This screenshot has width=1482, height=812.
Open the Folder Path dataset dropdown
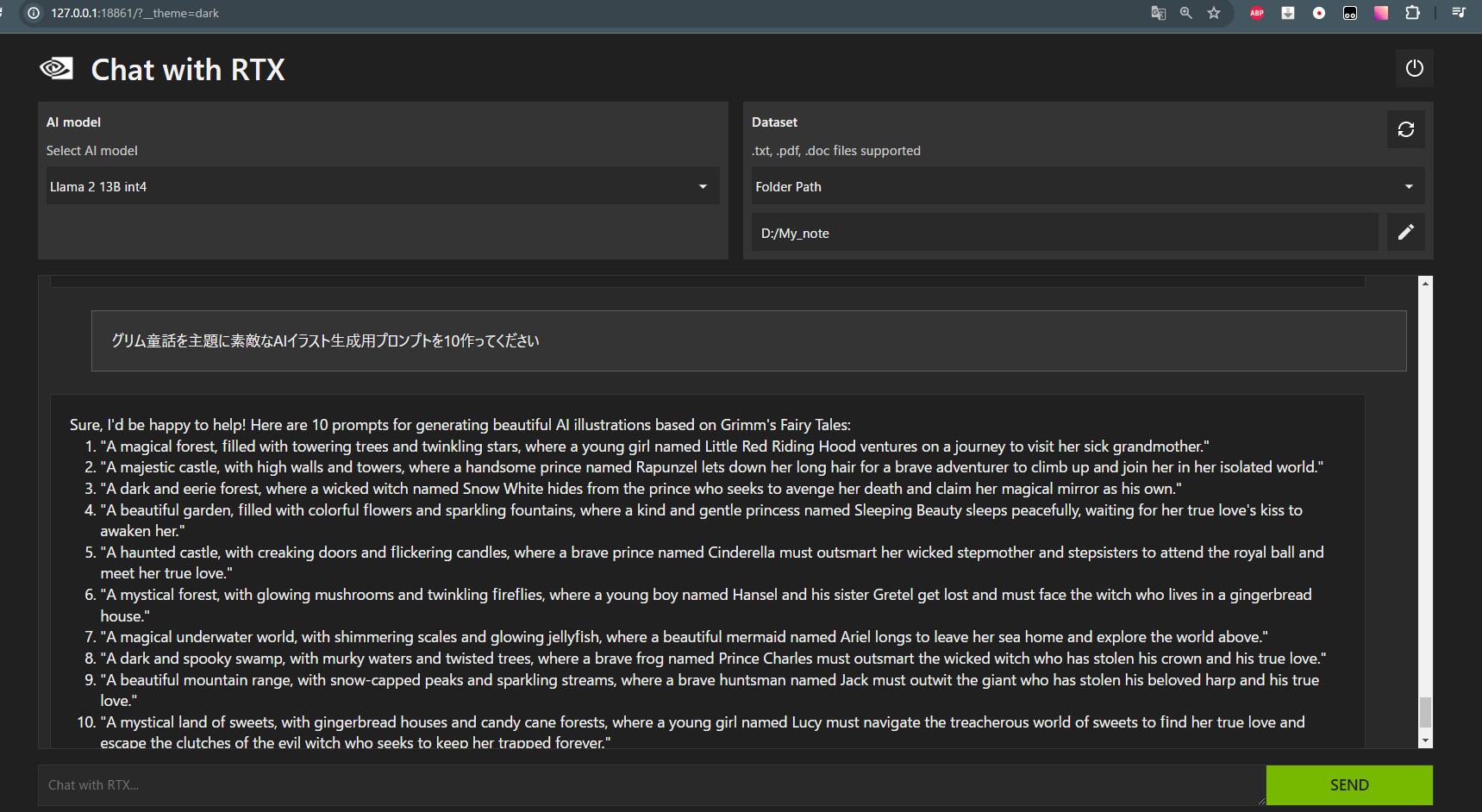(x=1086, y=186)
